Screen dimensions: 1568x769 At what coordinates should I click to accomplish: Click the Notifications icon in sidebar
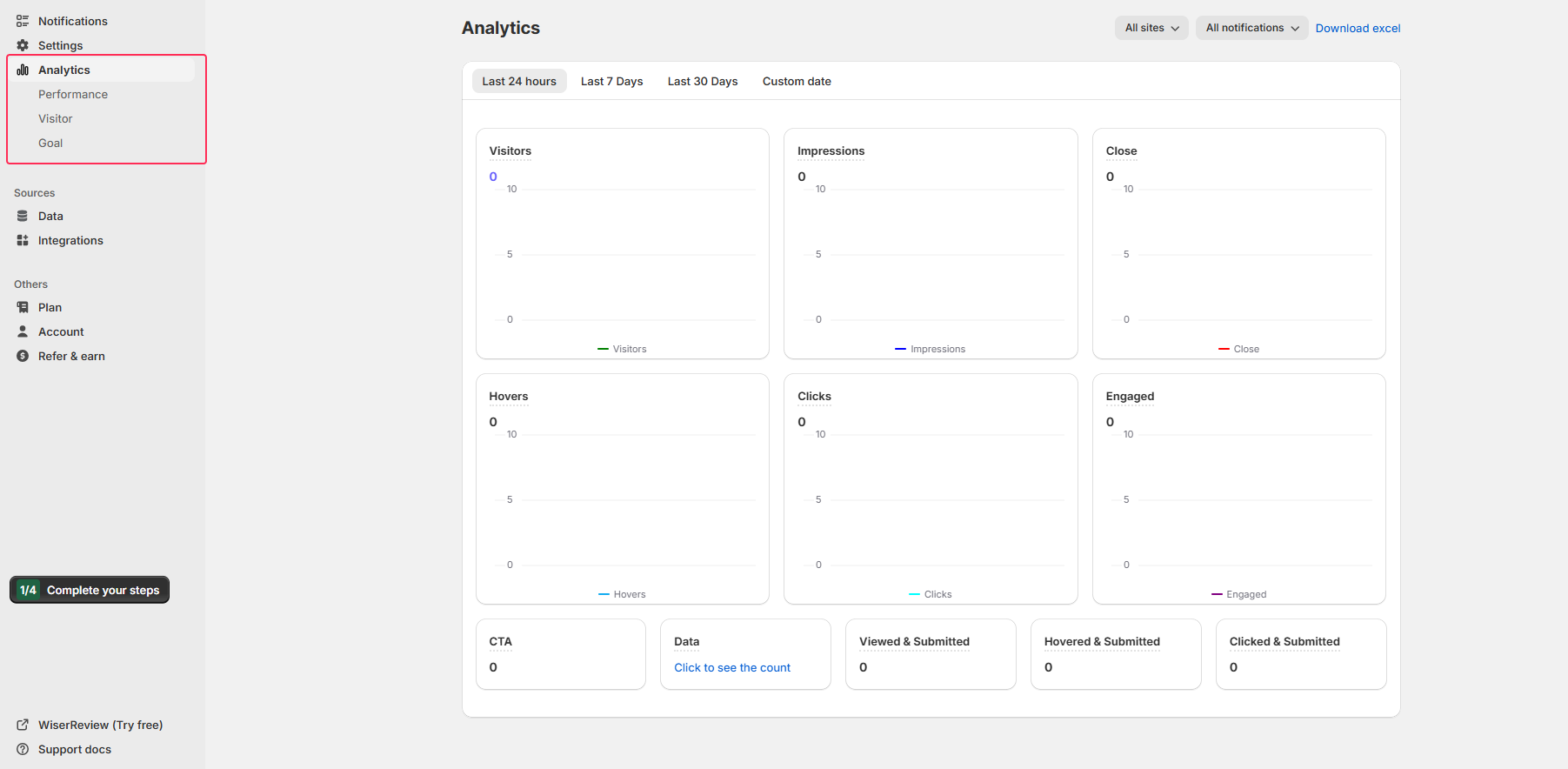click(x=23, y=21)
